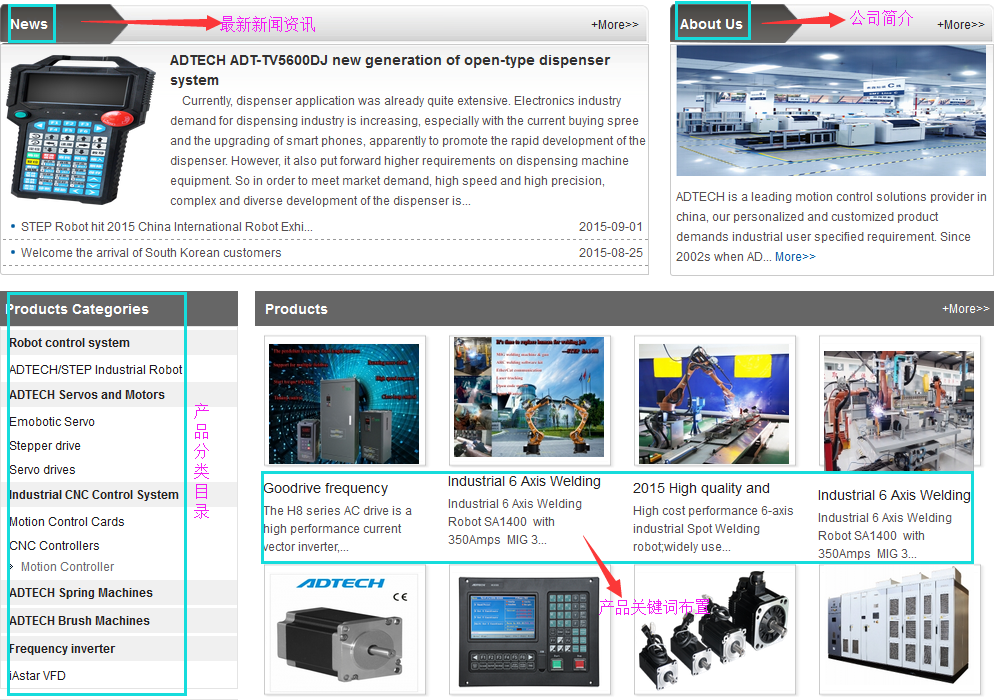The height and width of the screenshot is (700, 994).
Task: Open the blue More>> link under About Us text
Action: (795, 257)
